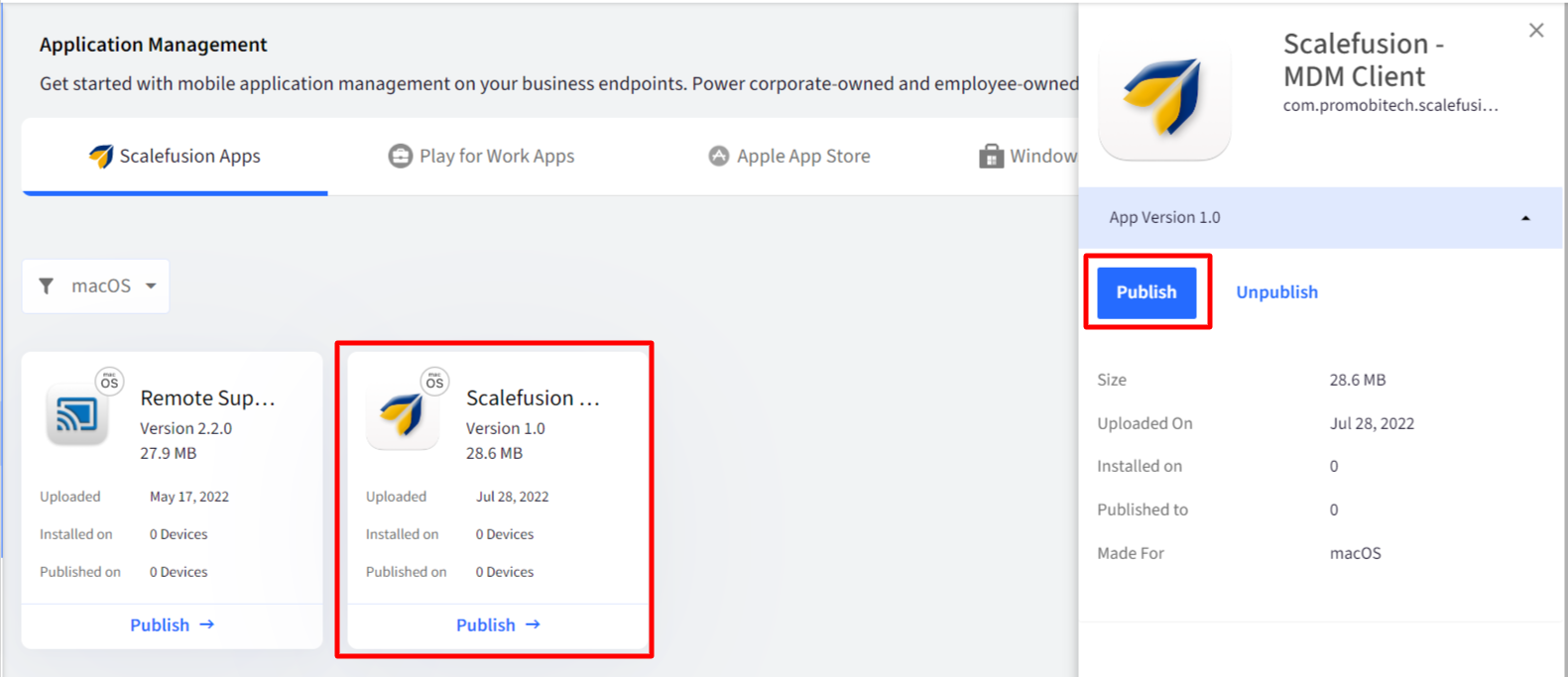Screen dimensions: 1568x677
Task: Click Publish under Remote Support card
Action: click(x=172, y=625)
